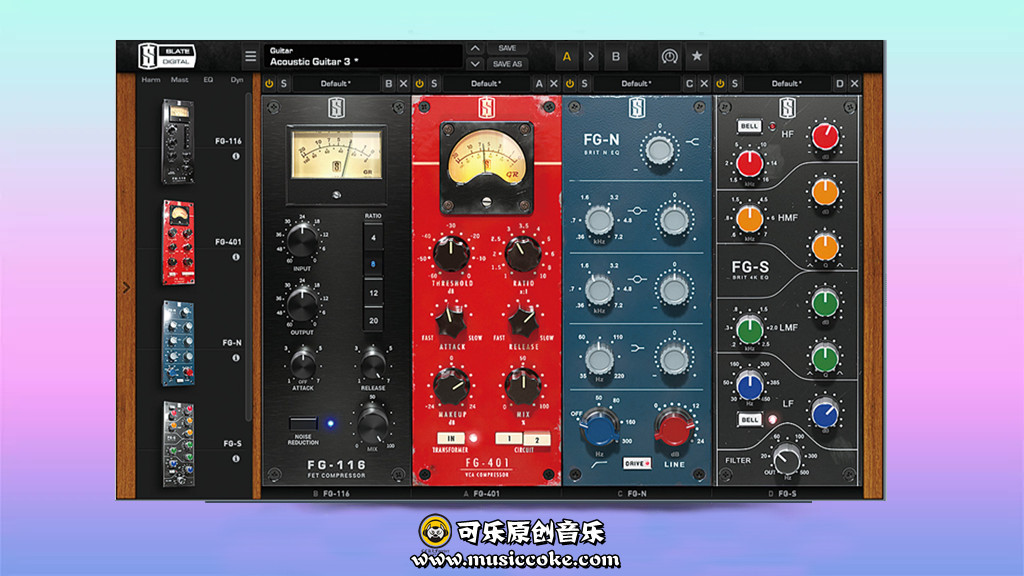Toggle FG-S LF BELL button

[x=749, y=419]
